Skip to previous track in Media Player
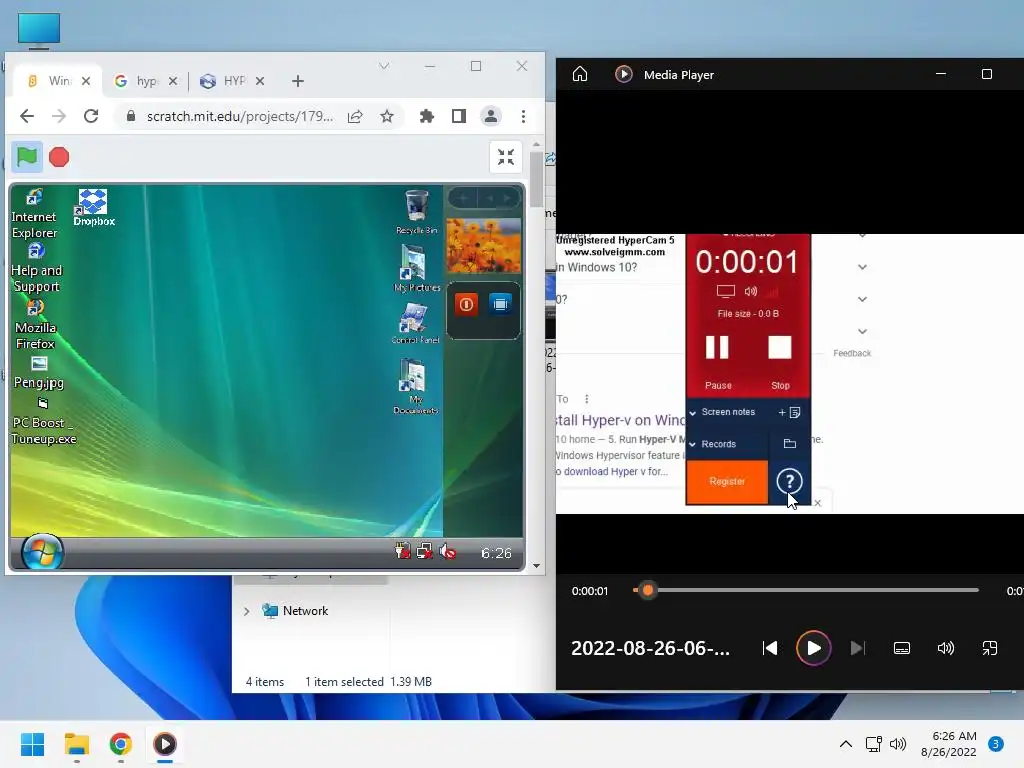 point(771,648)
